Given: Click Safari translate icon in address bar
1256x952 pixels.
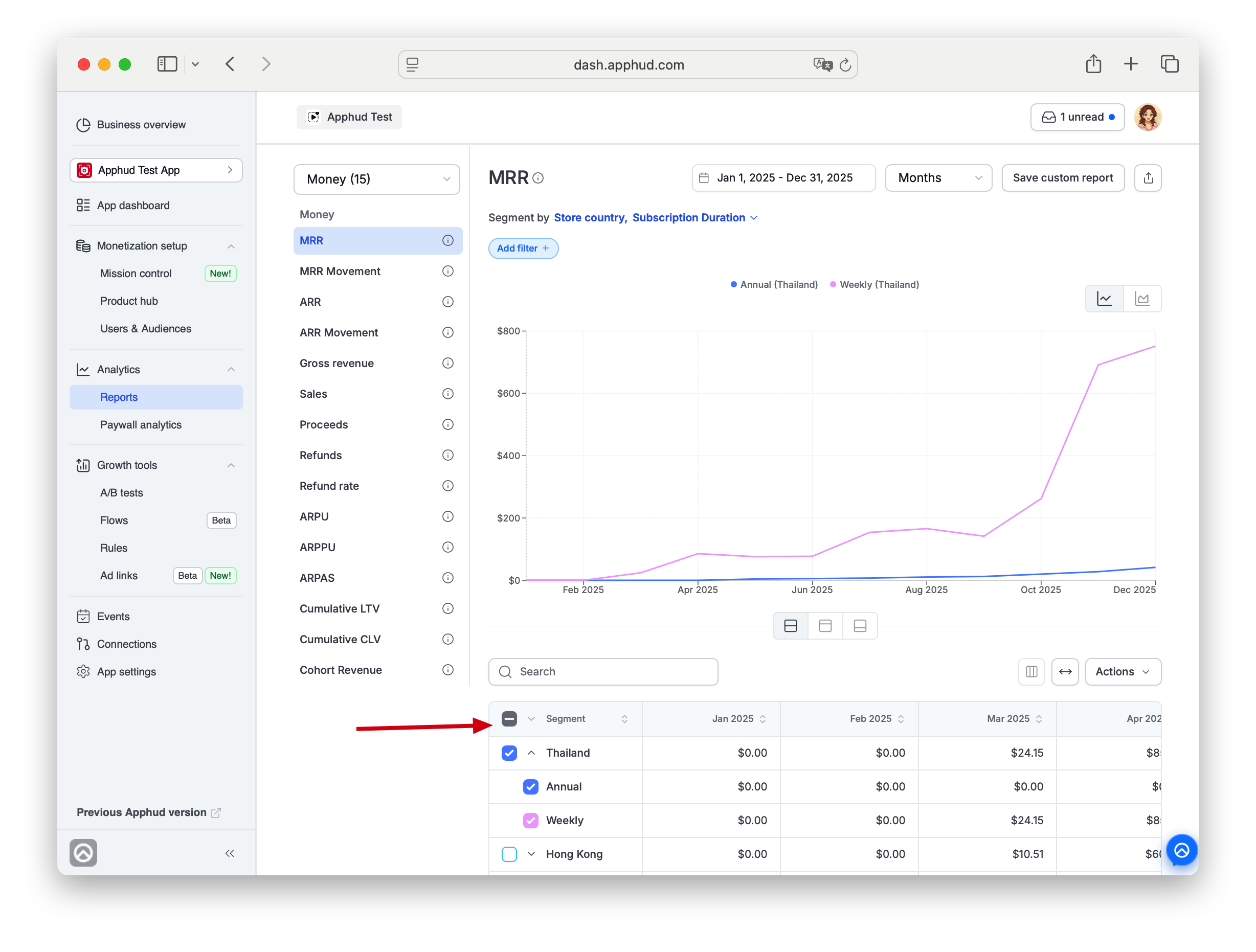Looking at the screenshot, I should click(822, 65).
